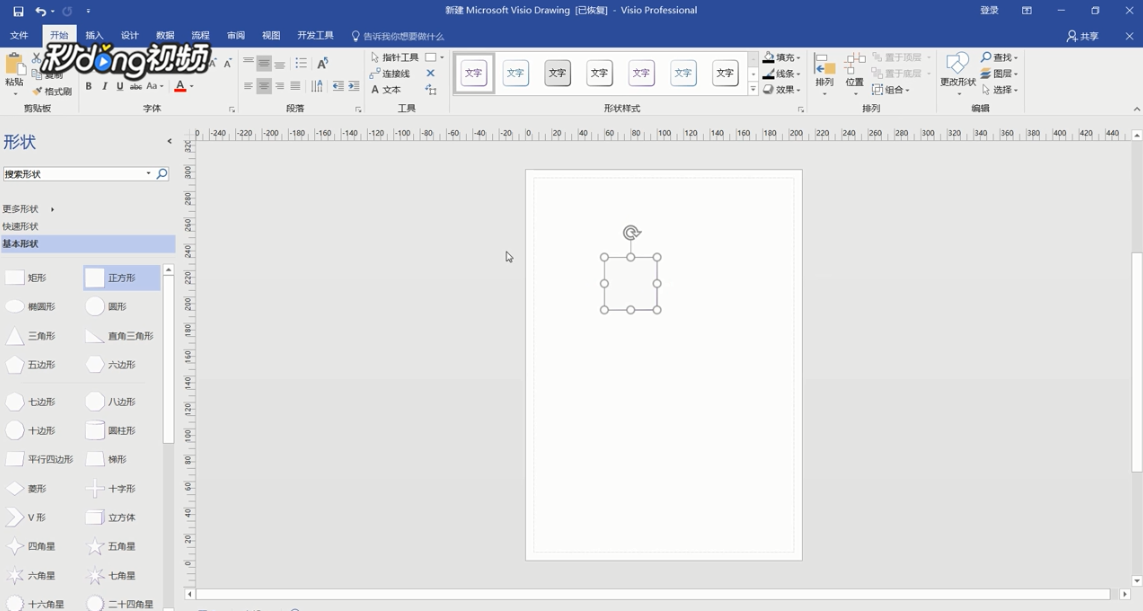
Task: Switch to the Insert (插入) tab
Action: pos(94,36)
